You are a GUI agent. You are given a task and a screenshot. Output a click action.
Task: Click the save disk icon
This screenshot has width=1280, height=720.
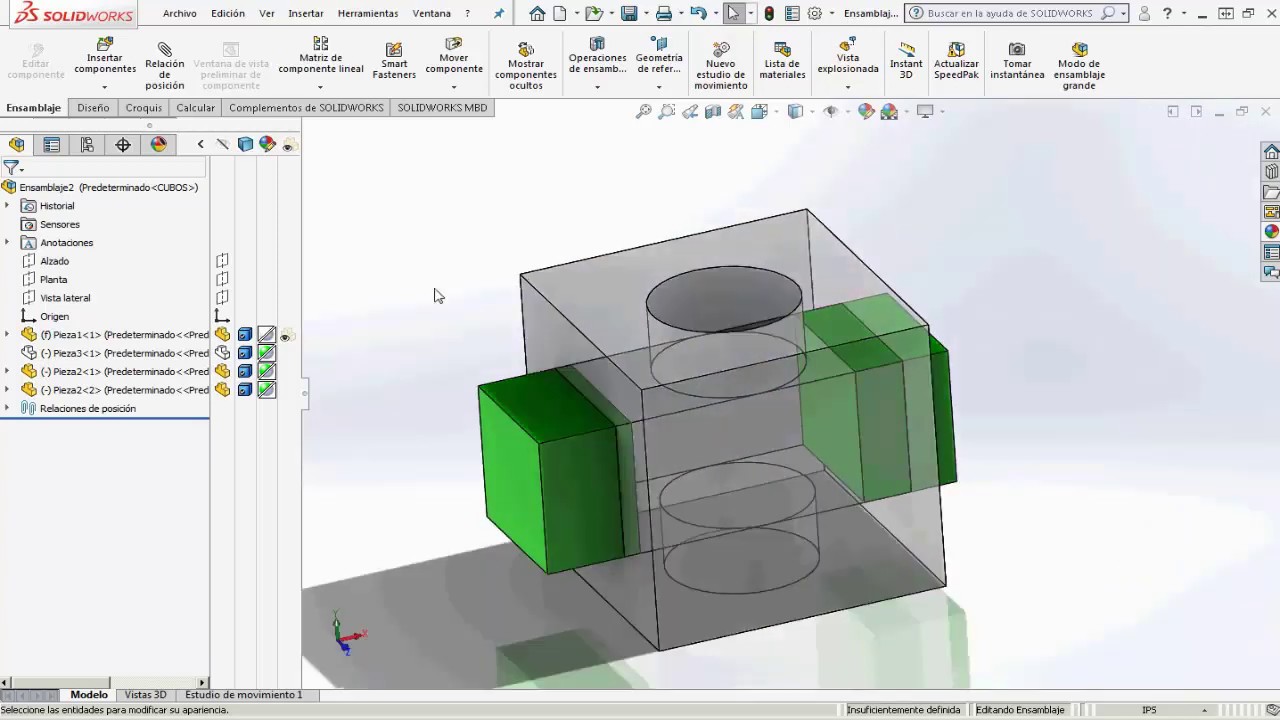coord(629,13)
